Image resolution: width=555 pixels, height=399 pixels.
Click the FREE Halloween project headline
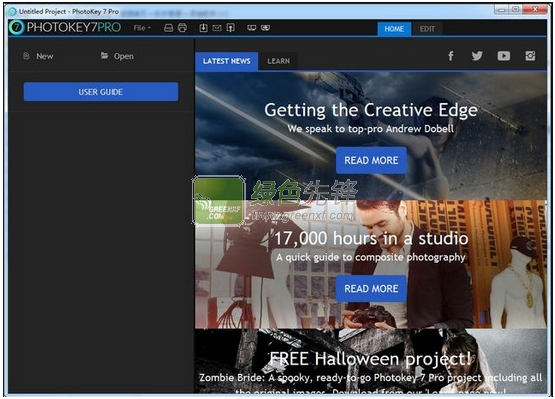(371, 359)
